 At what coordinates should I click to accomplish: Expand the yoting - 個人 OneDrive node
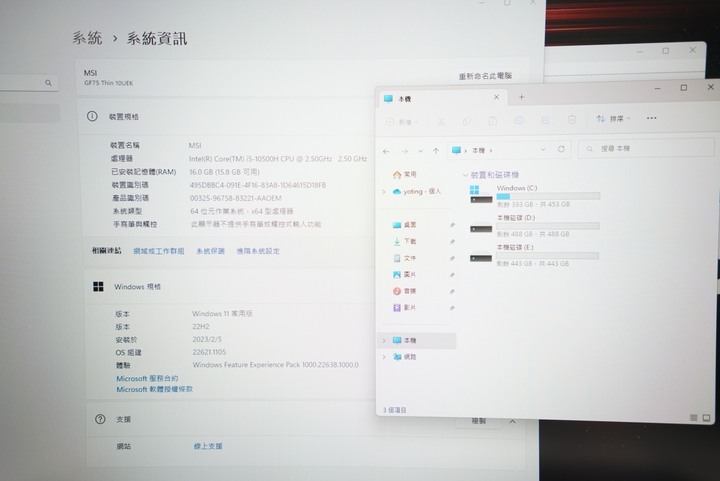coord(384,192)
